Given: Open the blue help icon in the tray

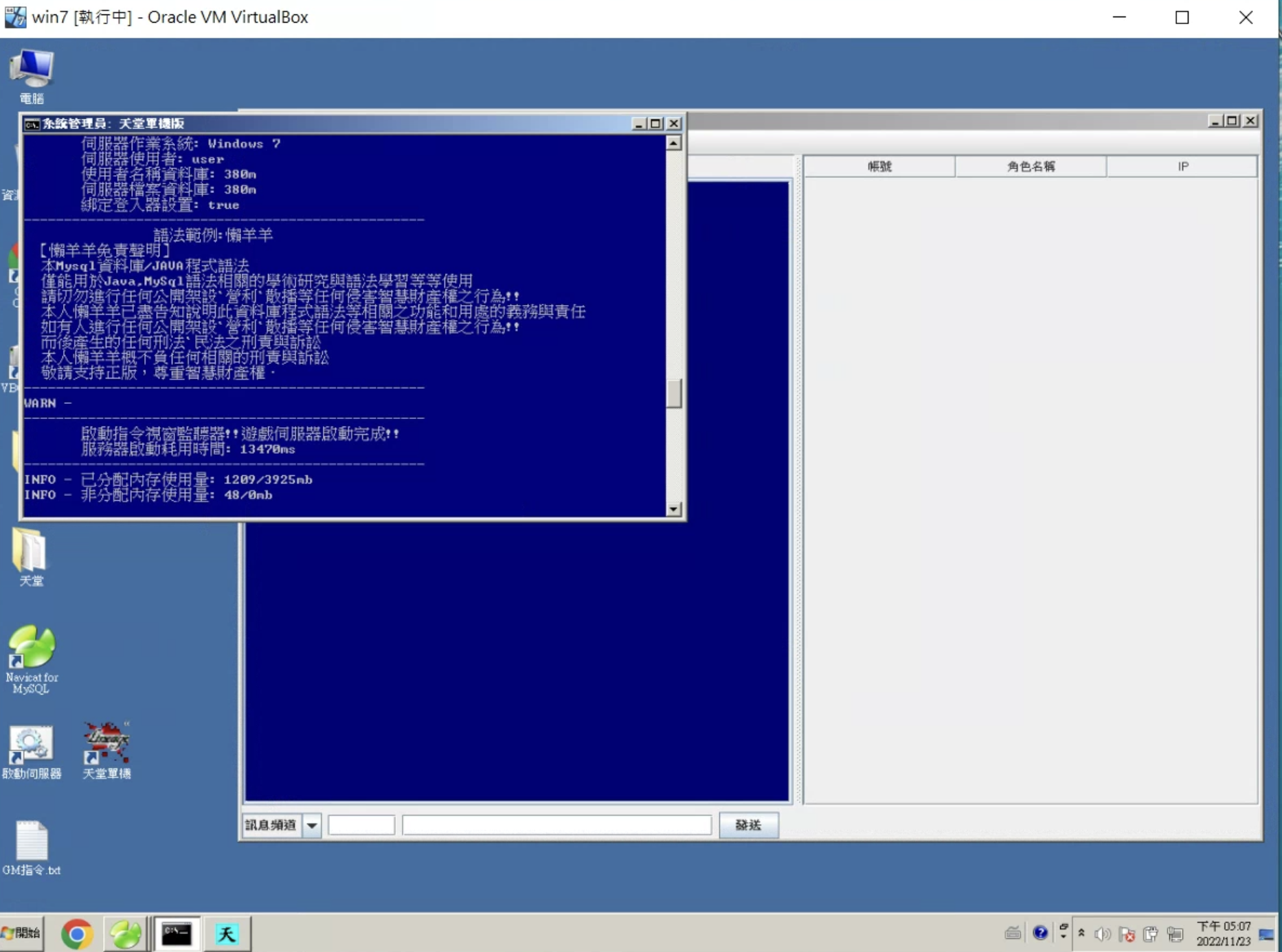Looking at the screenshot, I should coord(1040,933).
